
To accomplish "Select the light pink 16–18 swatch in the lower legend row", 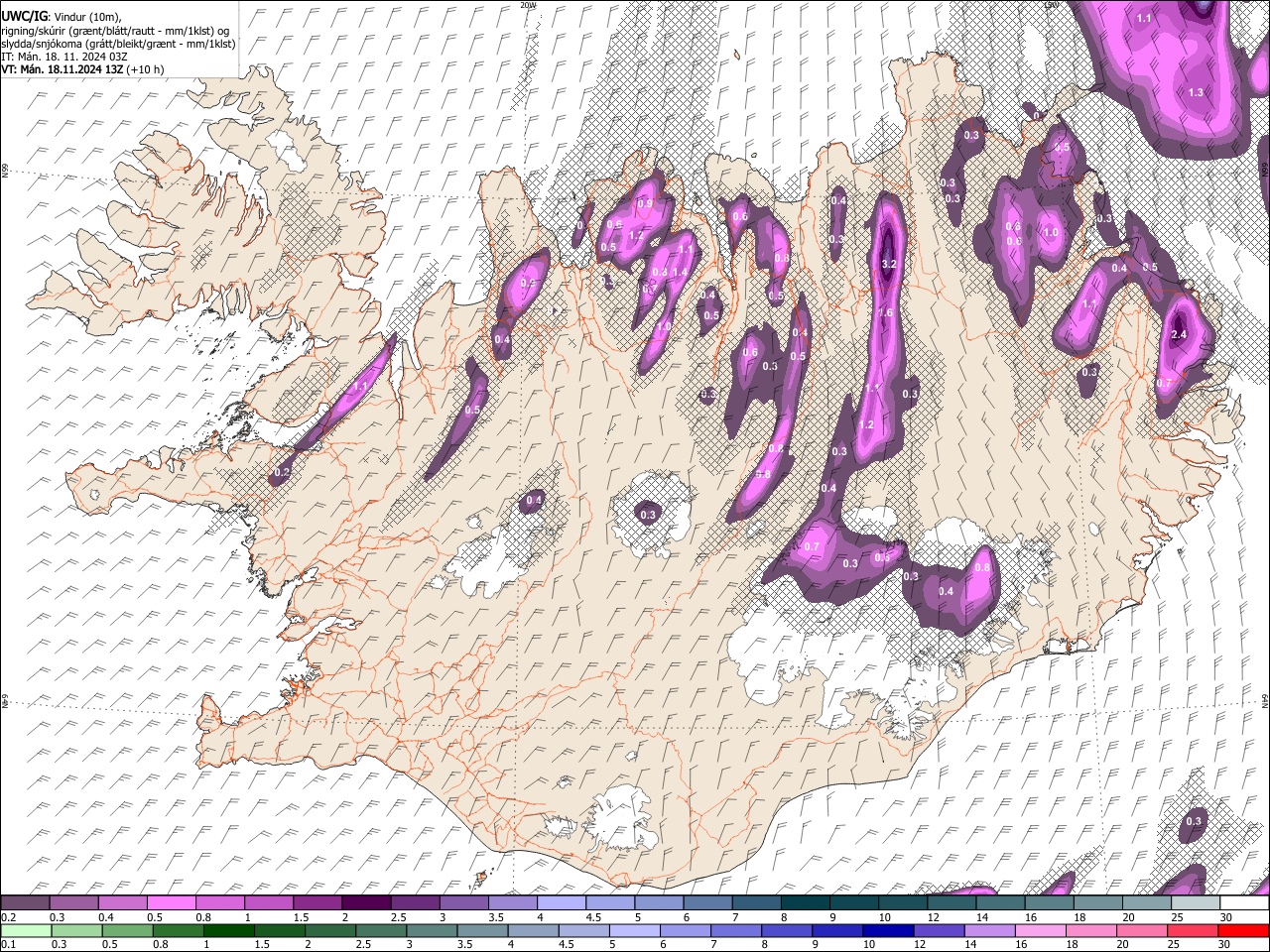I will click(x=1041, y=930).
